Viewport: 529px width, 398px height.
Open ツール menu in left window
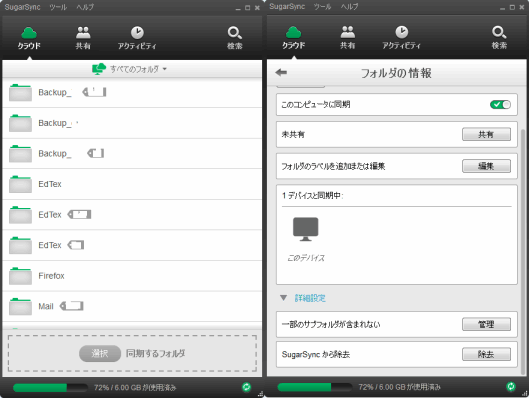pyautogui.click(x=58, y=7)
